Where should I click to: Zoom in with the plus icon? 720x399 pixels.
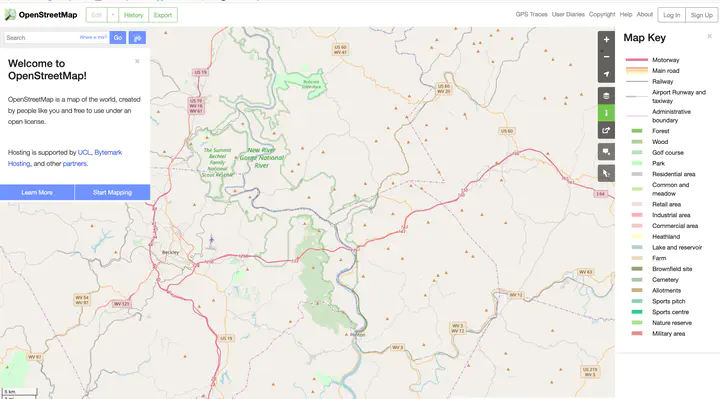click(x=606, y=39)
